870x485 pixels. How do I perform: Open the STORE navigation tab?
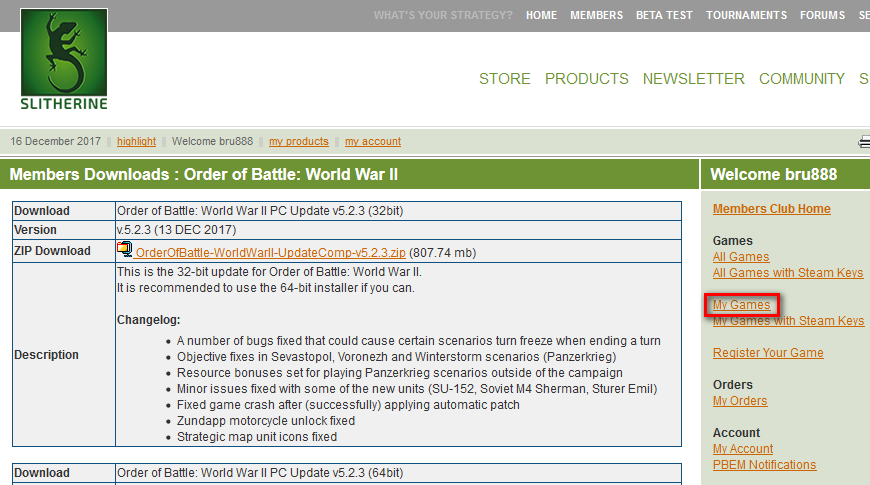[504, 79]
